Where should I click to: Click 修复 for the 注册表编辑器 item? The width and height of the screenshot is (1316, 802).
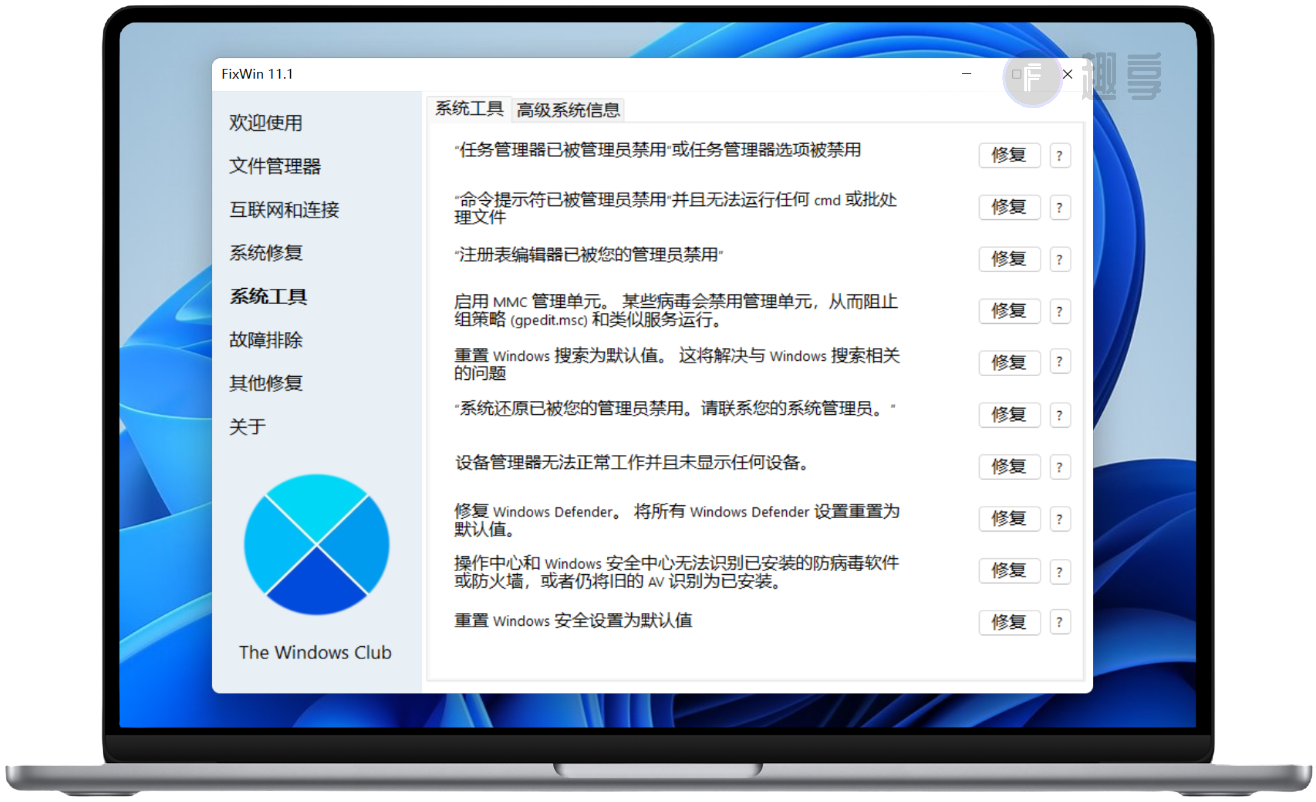tap(1009, 259)
